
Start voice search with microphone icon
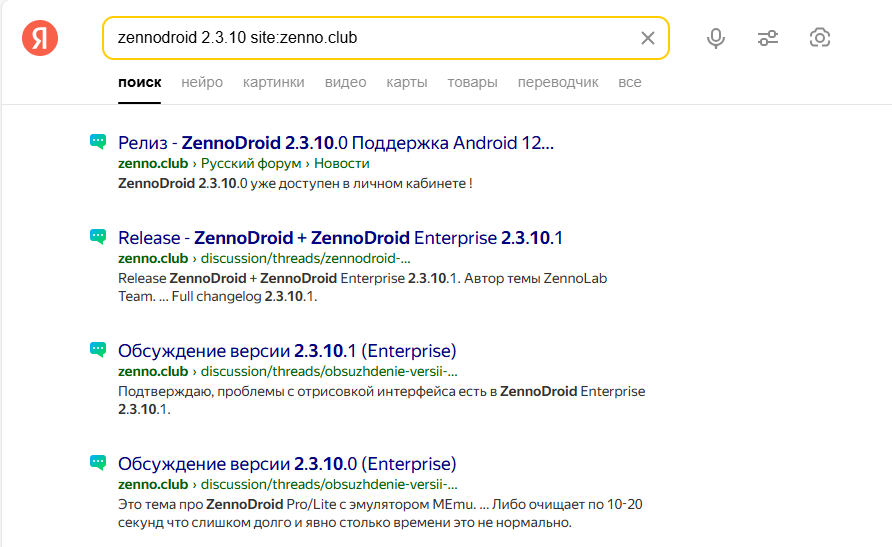[716, 38]
